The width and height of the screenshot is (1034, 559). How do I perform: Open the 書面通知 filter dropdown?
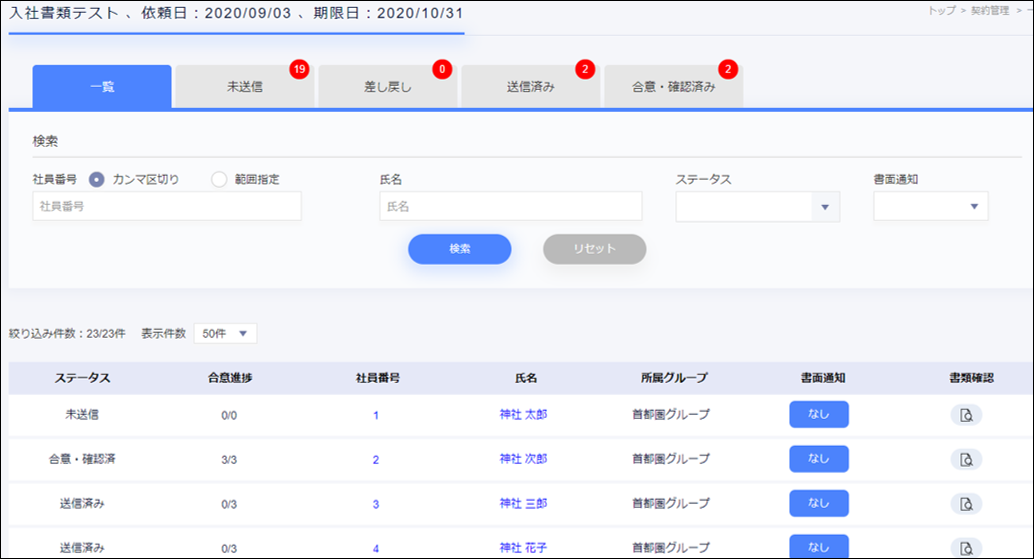(930, 206)
